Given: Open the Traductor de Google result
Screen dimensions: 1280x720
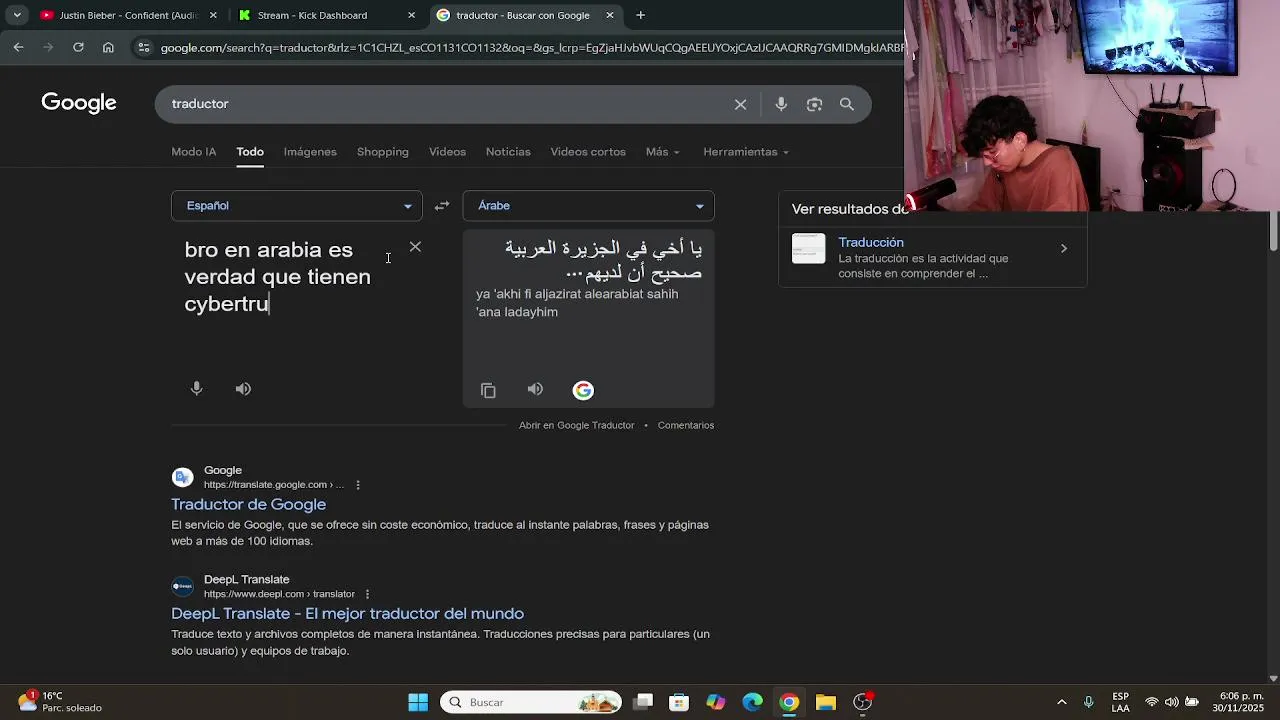Looking at the screenshot, I should tap(248, 504).
